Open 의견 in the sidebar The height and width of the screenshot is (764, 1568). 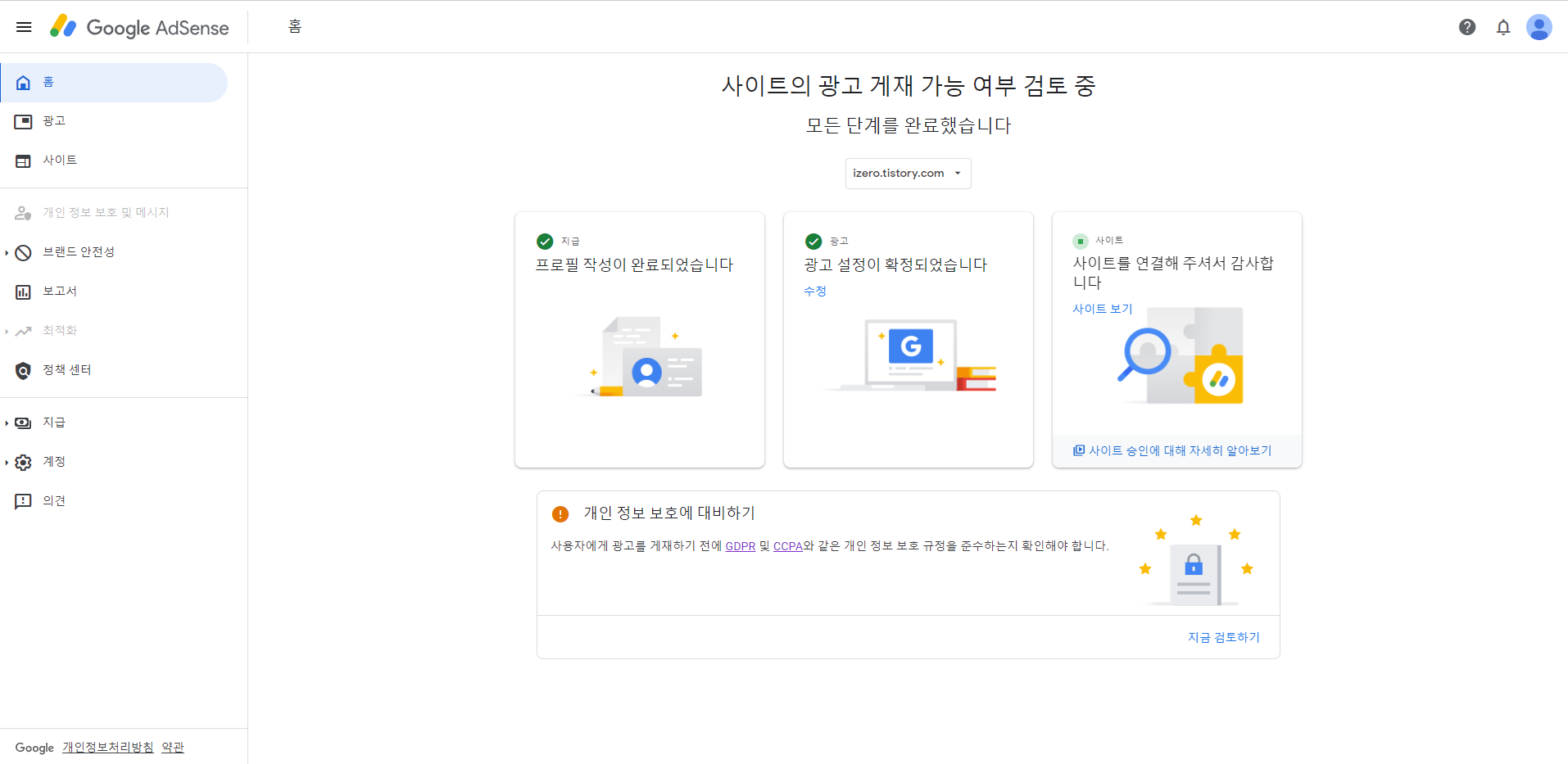click(x=114, y=501)
